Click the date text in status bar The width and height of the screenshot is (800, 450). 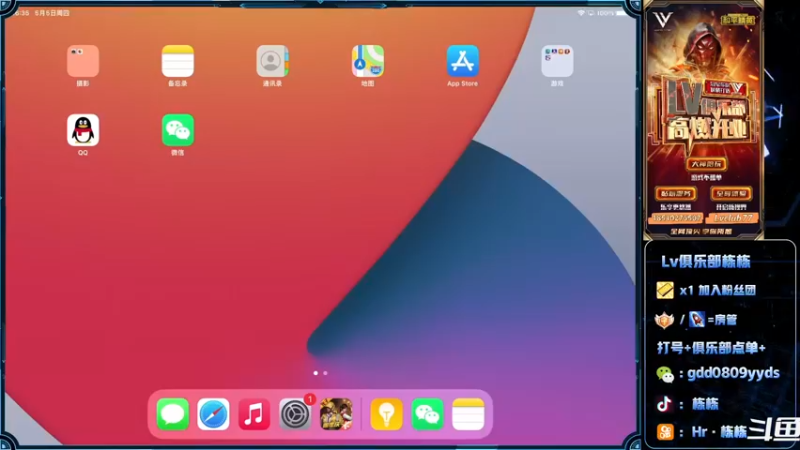tap(52, 13)
